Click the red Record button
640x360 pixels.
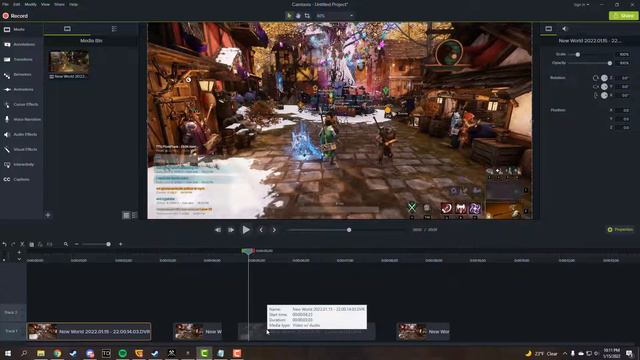pyautogui.click(x=15, y=16)
